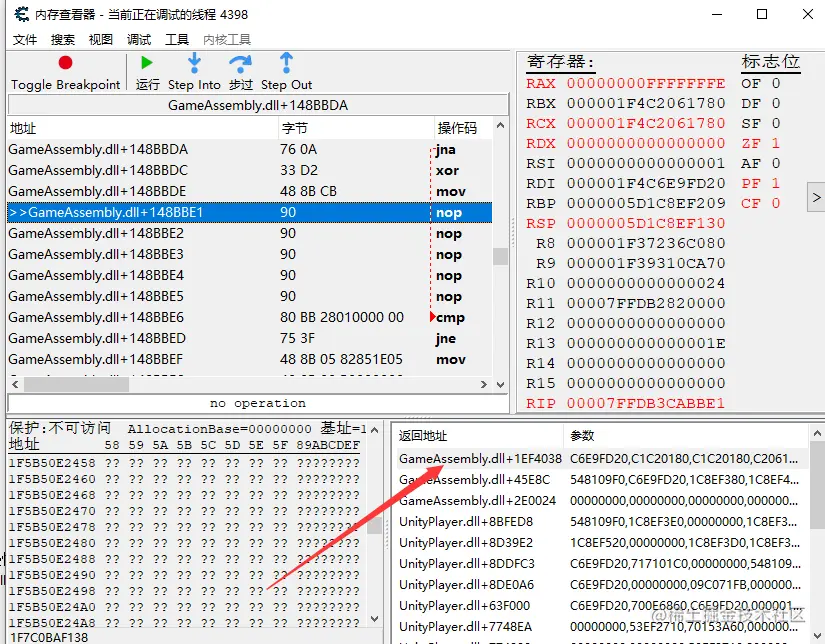Select stack entry UnityPlayer.dll+8BFED8
This screenshot has height=644, width=825.
(601, 522)
